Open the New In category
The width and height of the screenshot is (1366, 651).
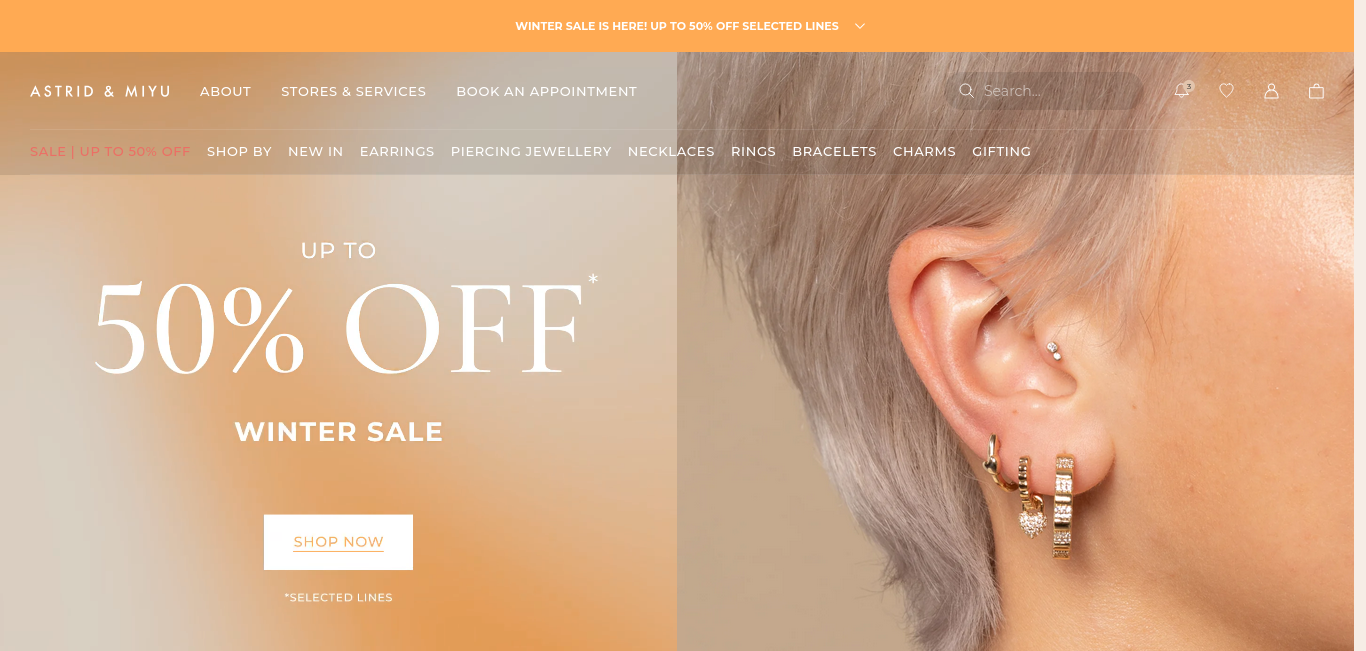(x=315, y=151)
